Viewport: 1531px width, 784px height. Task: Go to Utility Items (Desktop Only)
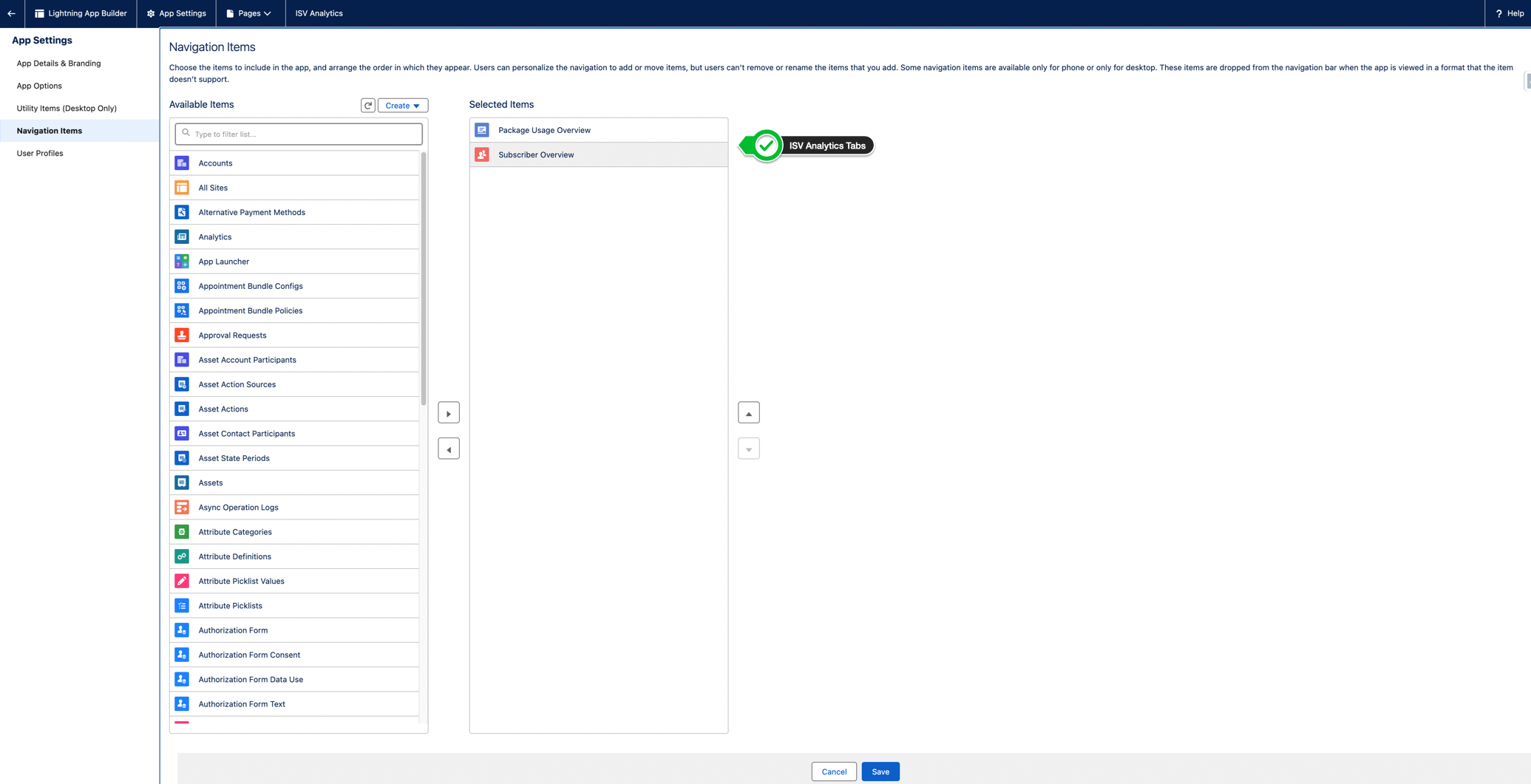(x=67, y=109)
